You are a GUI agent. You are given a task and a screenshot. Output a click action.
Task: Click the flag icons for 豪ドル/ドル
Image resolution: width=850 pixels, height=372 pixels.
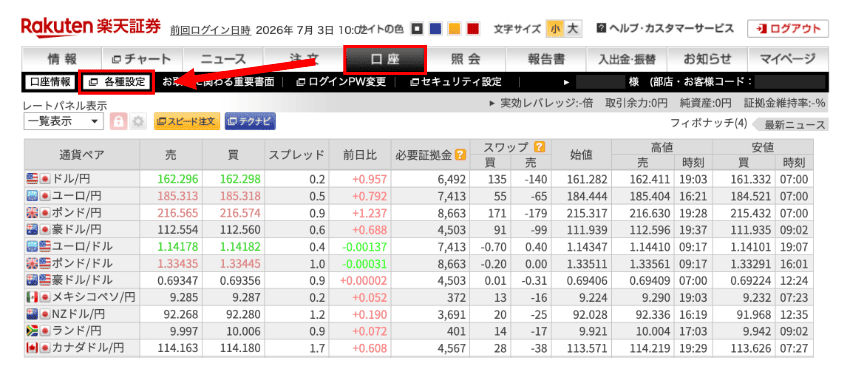[37, 280]
